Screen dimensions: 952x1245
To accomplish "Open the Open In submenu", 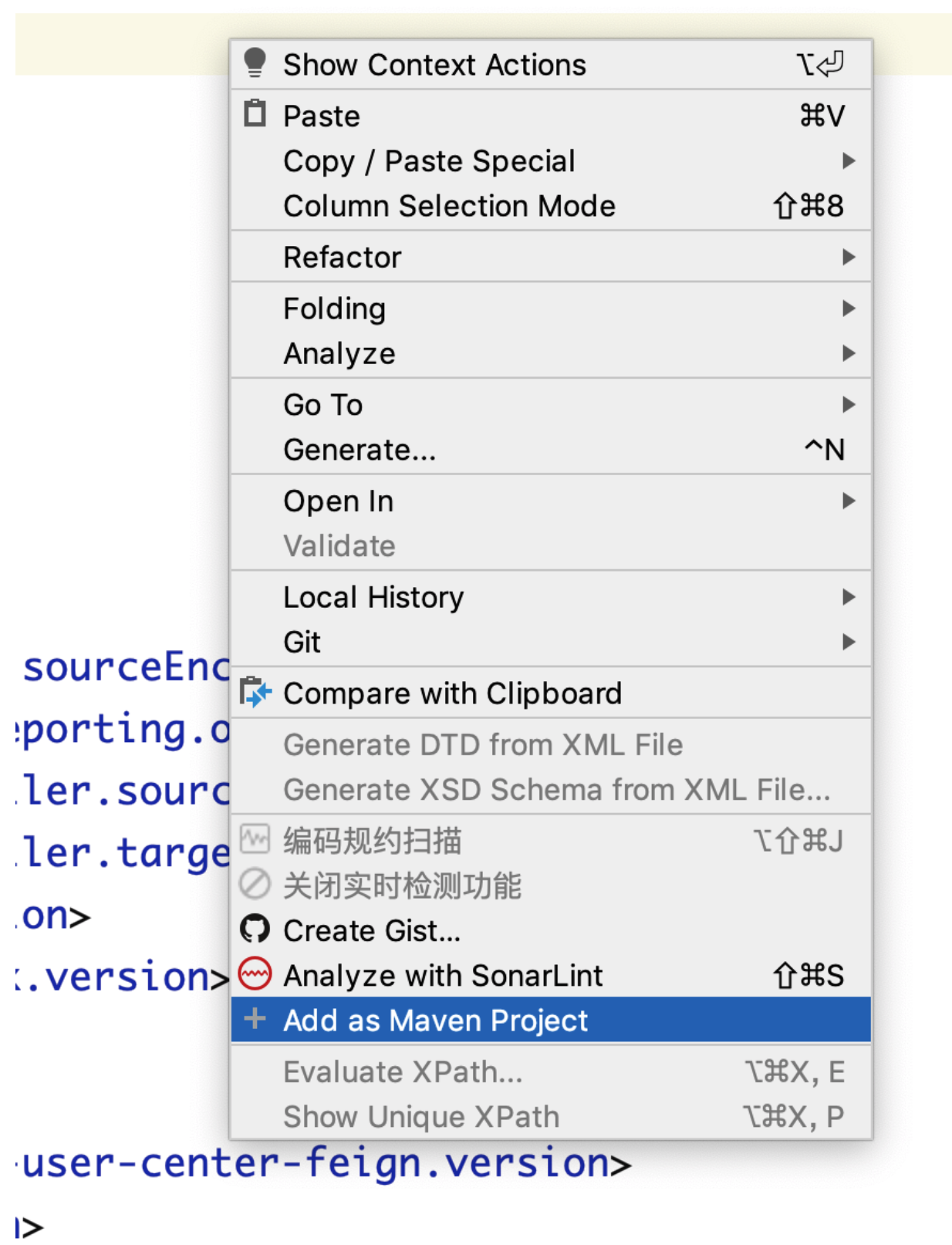I will coord(338,501).
